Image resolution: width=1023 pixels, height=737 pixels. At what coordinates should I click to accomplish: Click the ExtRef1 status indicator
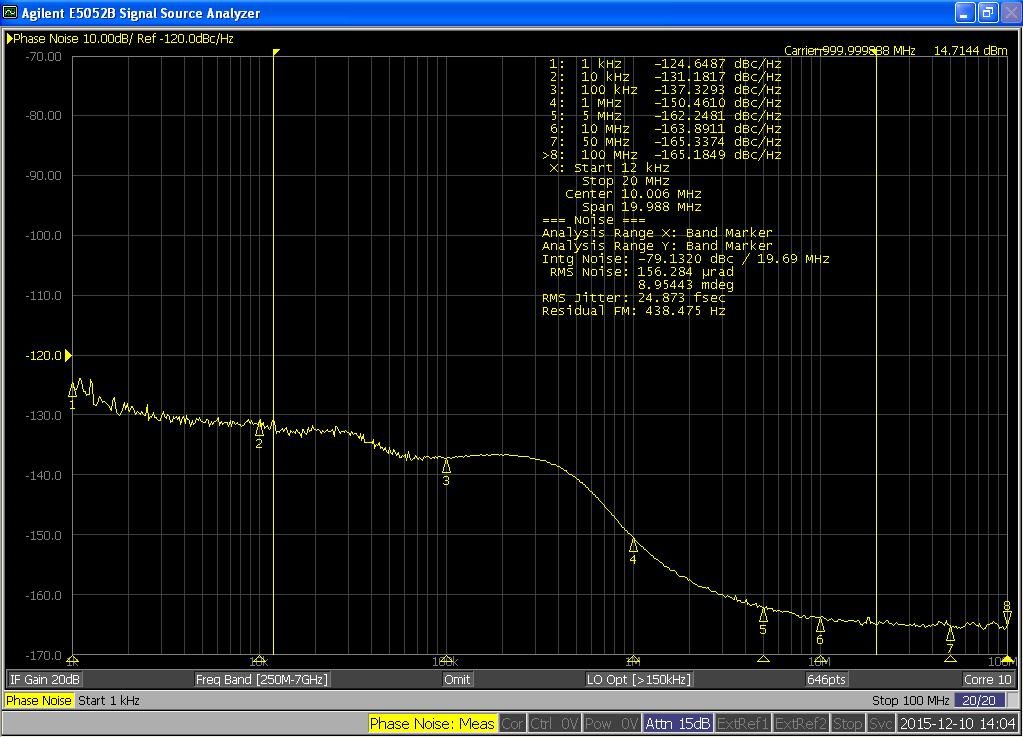pyautogui.click(x=743, y=724)
